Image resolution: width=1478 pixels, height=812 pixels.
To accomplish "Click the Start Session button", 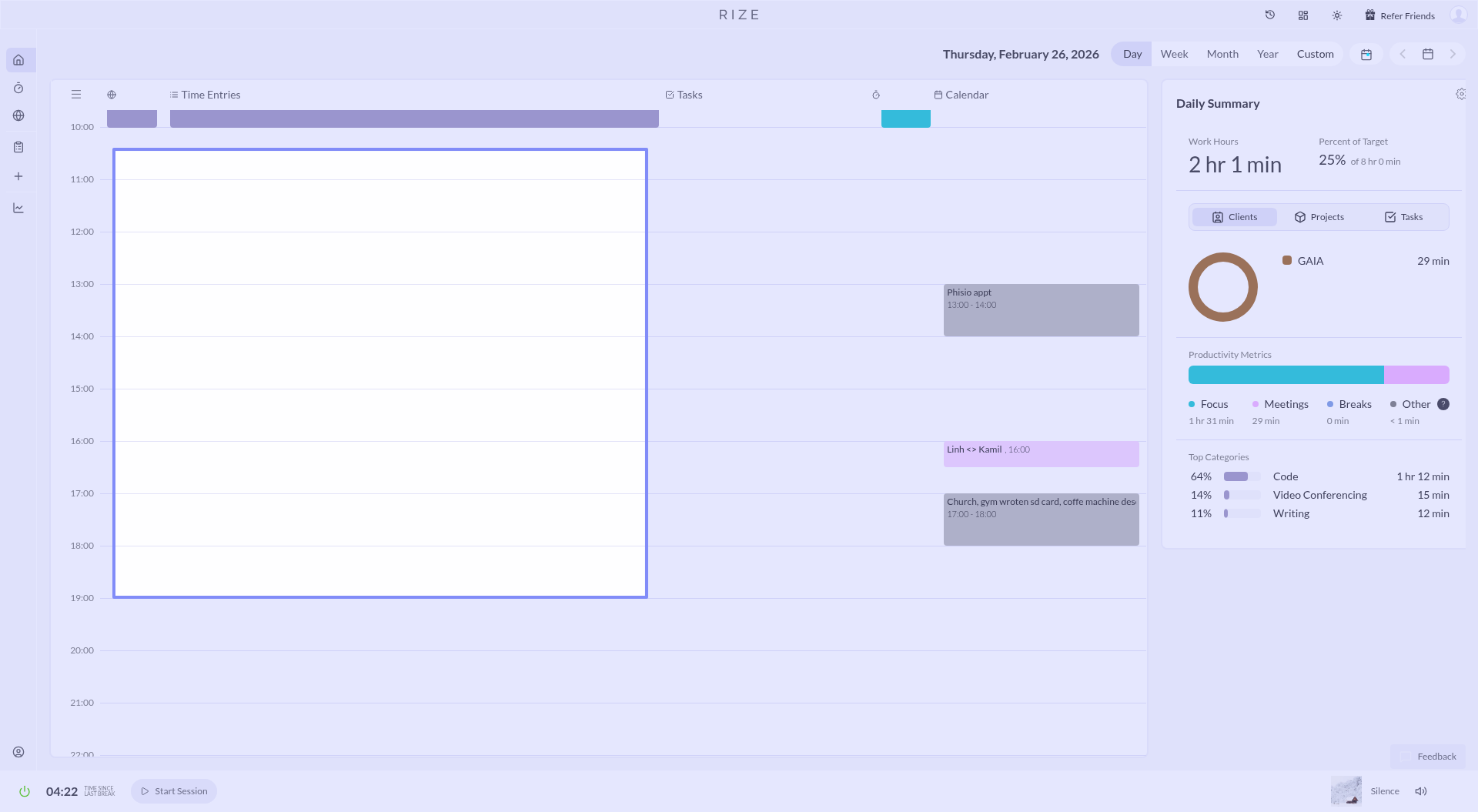I will point(174,791).
